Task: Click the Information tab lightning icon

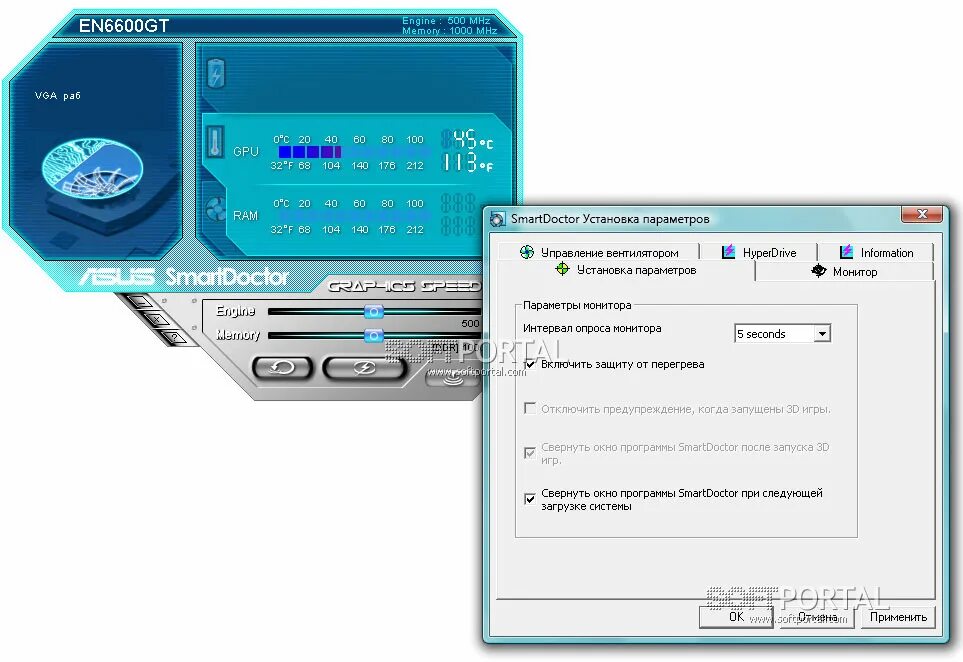Action: (846, 252)
